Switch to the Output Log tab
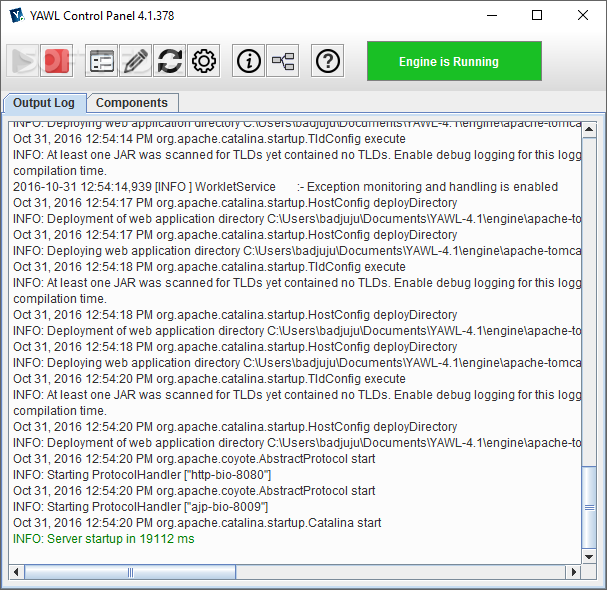 click(44, 103)
